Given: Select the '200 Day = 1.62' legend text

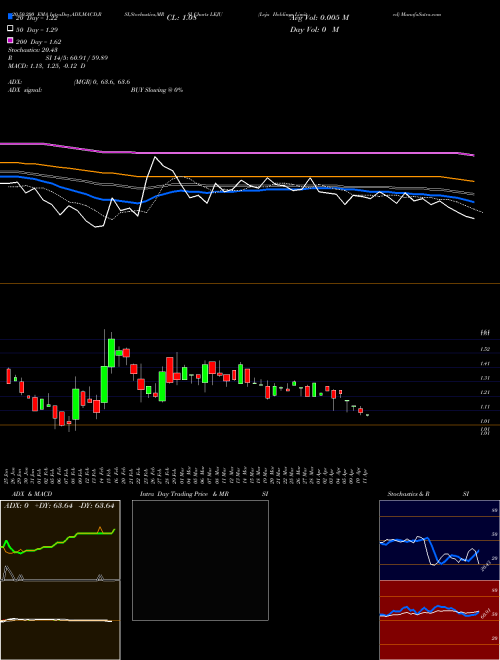Looking at the screenshot, I should pyautogui.click(x=39, y=42).
